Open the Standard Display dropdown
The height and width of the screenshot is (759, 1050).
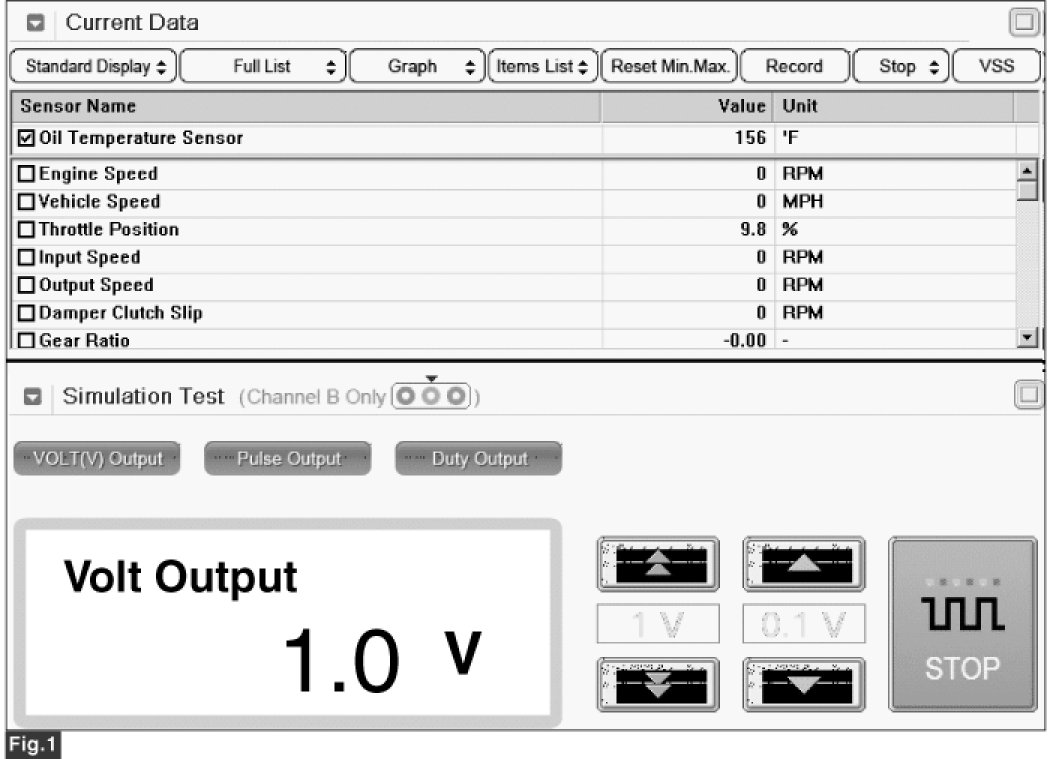pos(93,67)
